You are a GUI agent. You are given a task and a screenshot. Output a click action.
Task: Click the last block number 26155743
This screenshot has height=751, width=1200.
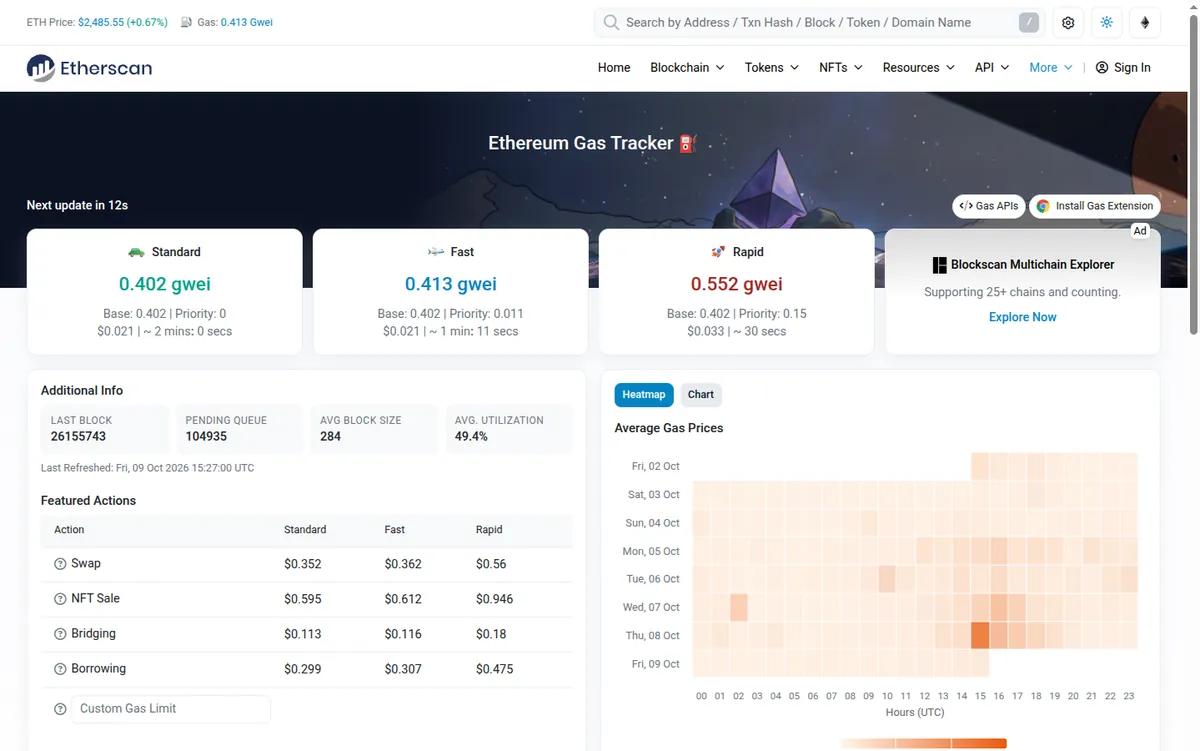click(x=78, y=437)
